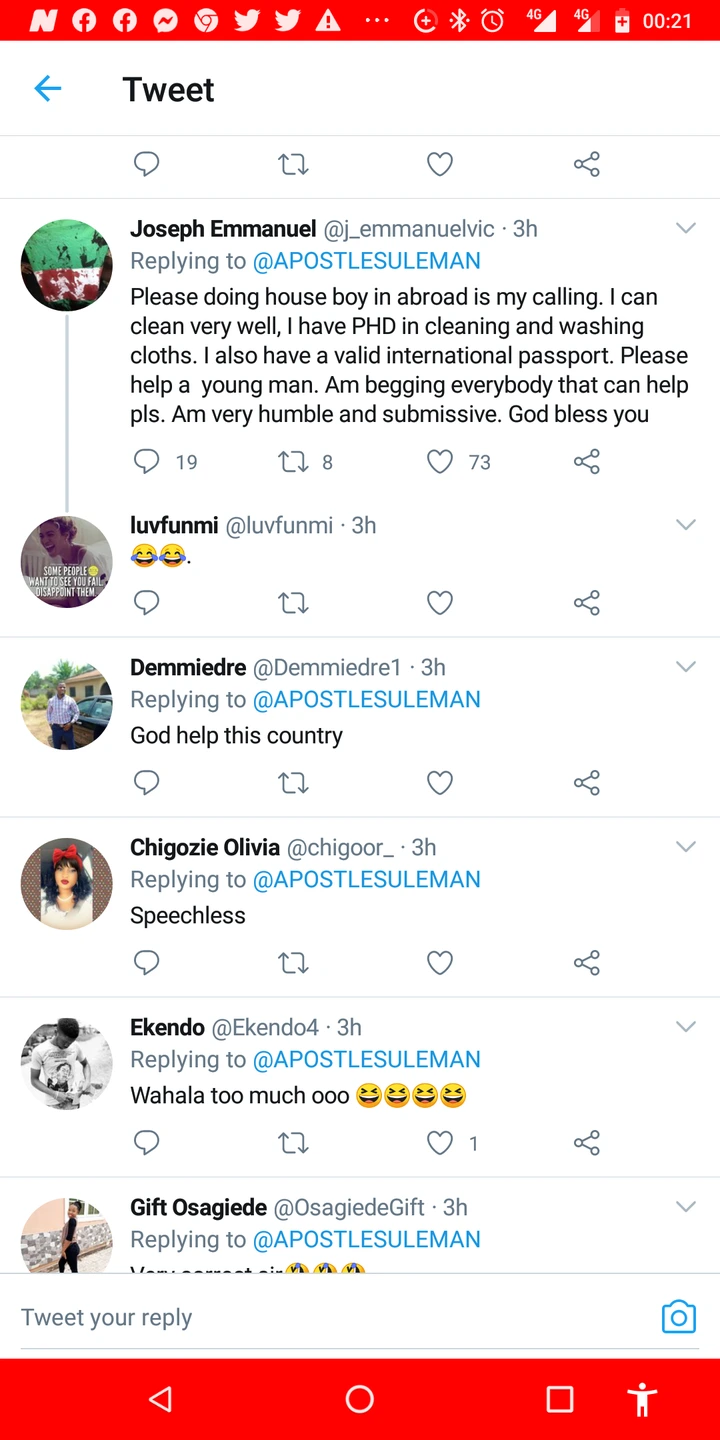Like Joseph Emmanuel's tweet with 73 likes
Viewport: 720px width, 1440px height.
(x=440, y=461)
